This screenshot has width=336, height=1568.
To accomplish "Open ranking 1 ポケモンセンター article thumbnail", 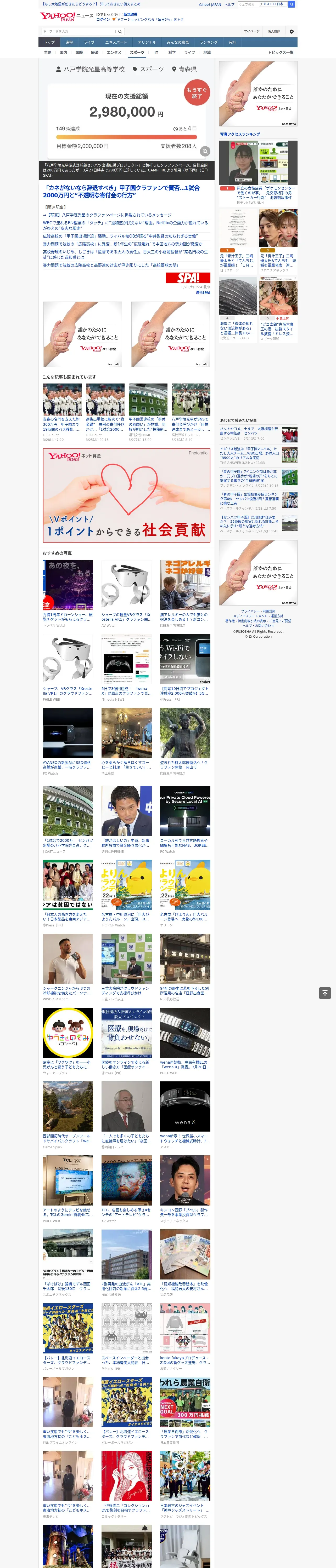I will click(258, 163).
